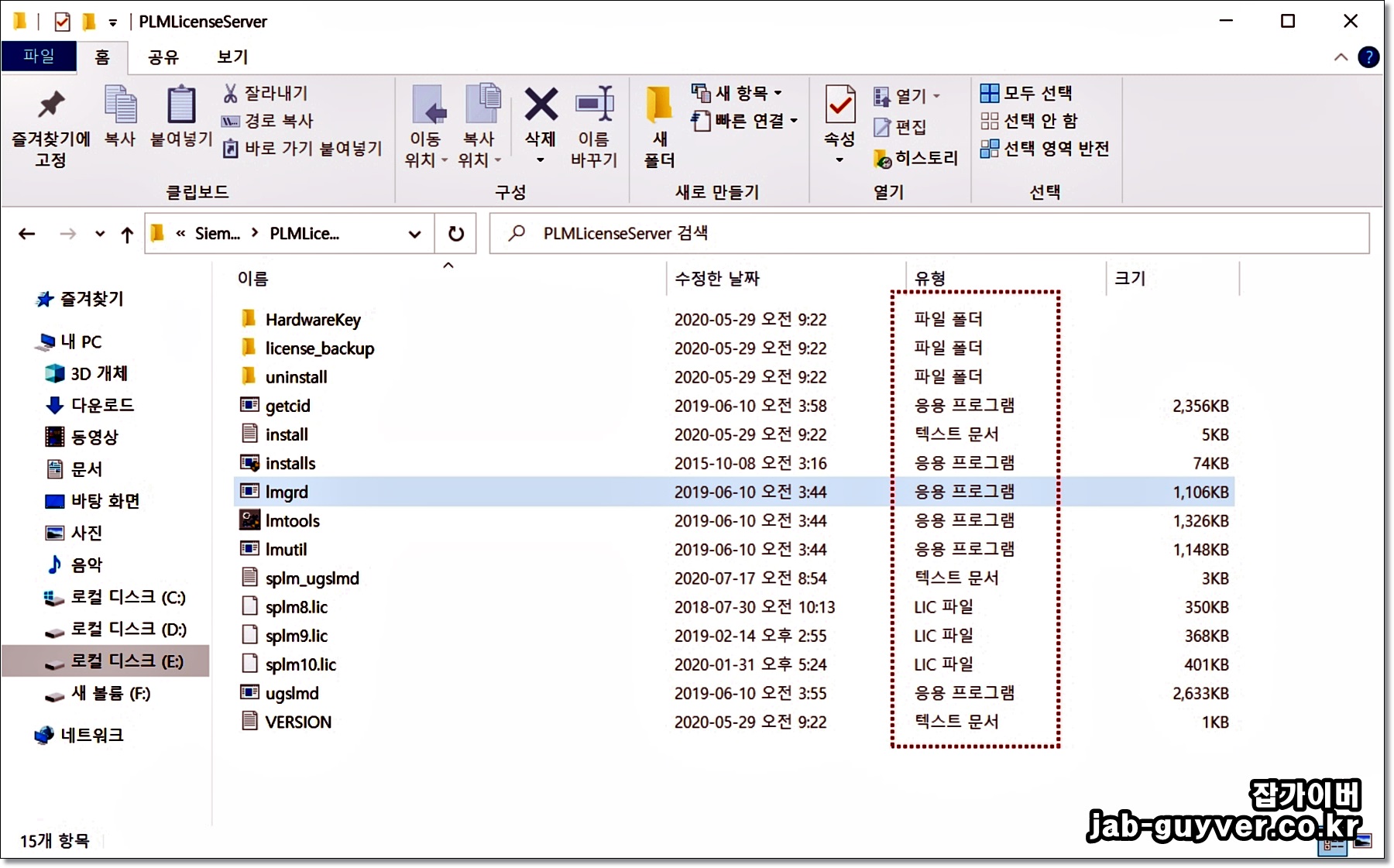Click the Edit (편집) button
1394x868 pixels.
click(x=900, y=127)
